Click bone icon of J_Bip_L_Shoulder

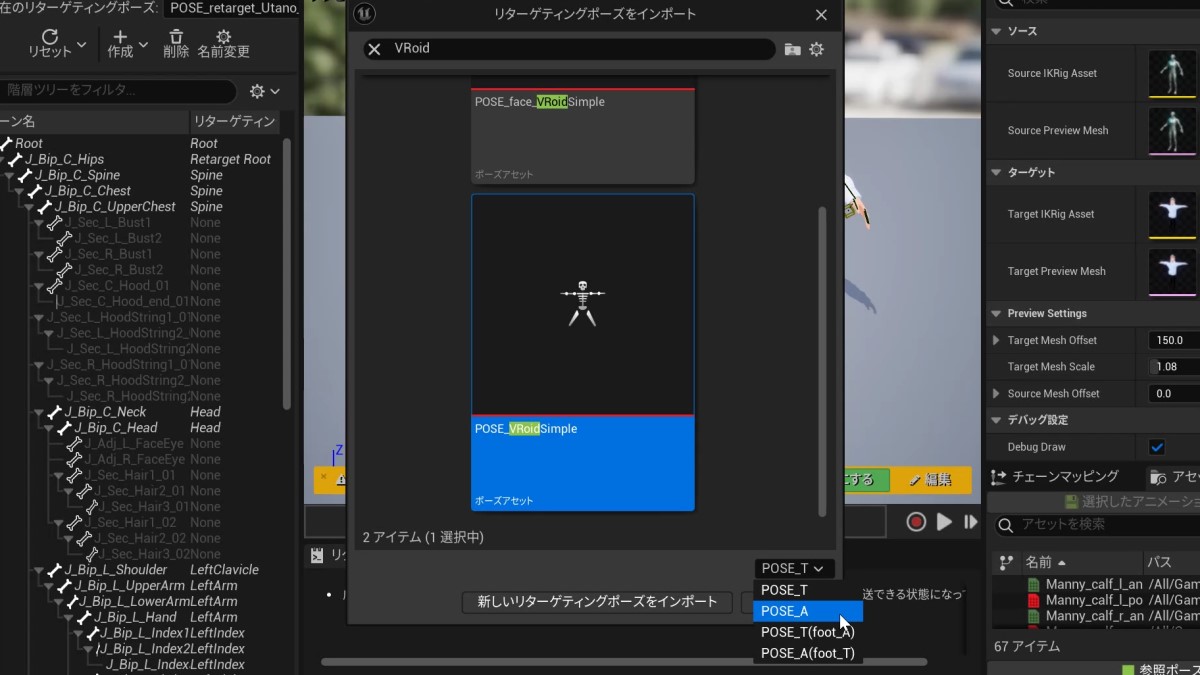[56, 570]
